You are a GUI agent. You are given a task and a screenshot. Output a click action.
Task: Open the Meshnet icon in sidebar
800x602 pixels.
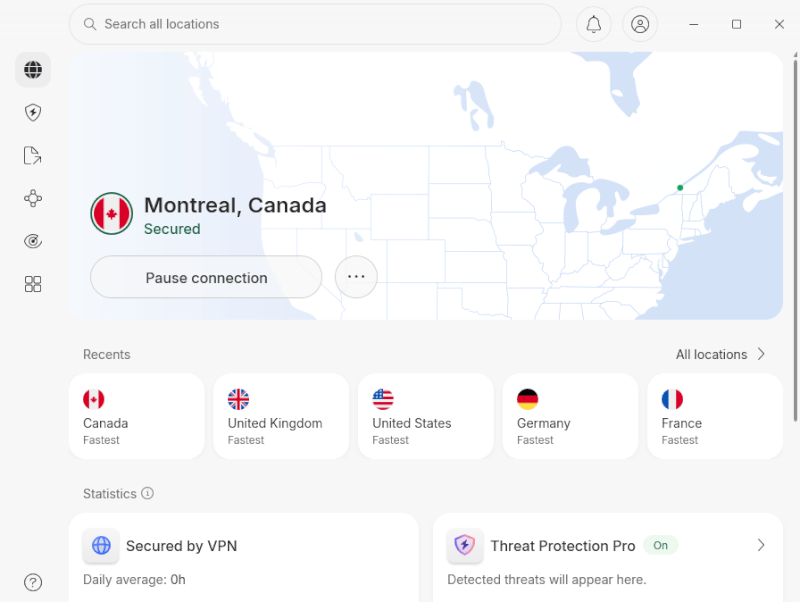point(33,198)
